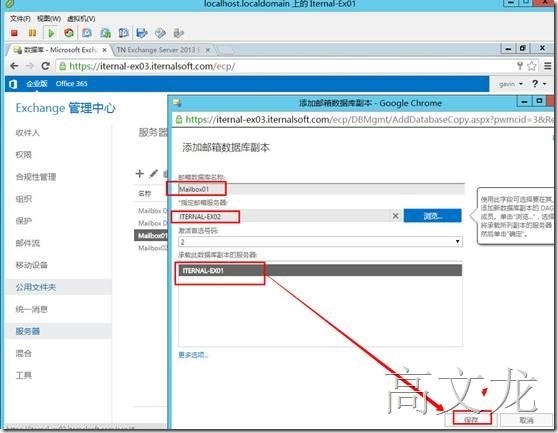This screenshot has height=433, width=558.
Task: Click the plus icon to add a database
Action: 140,174
